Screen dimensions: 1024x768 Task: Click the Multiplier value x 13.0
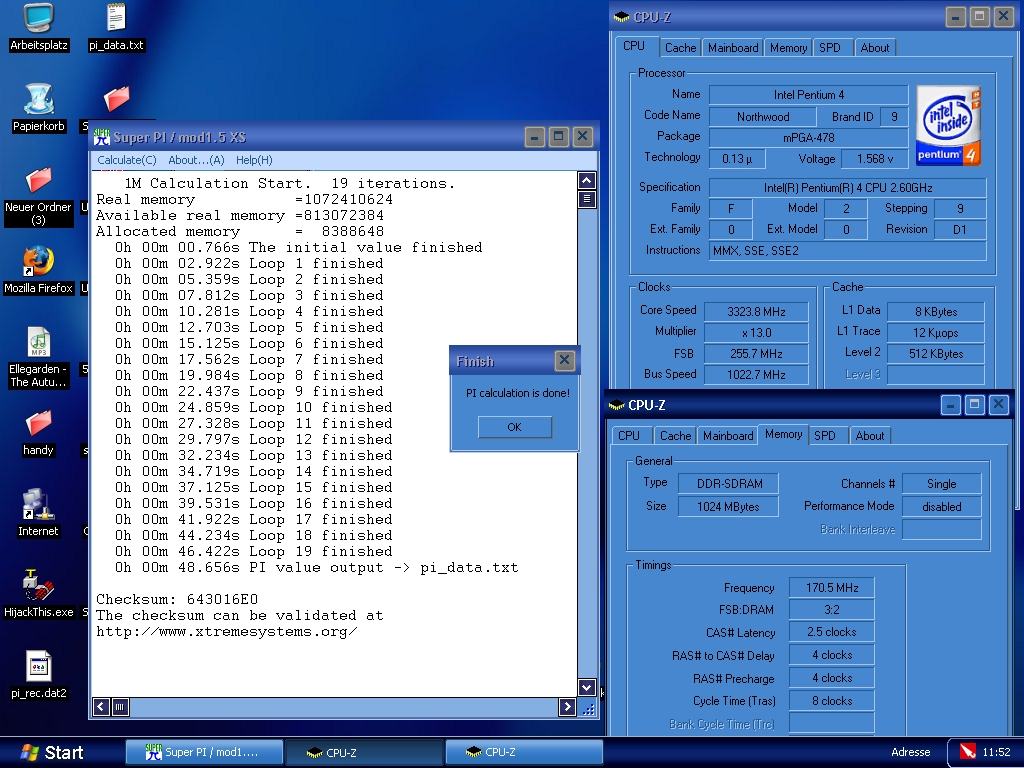point(756,332)
